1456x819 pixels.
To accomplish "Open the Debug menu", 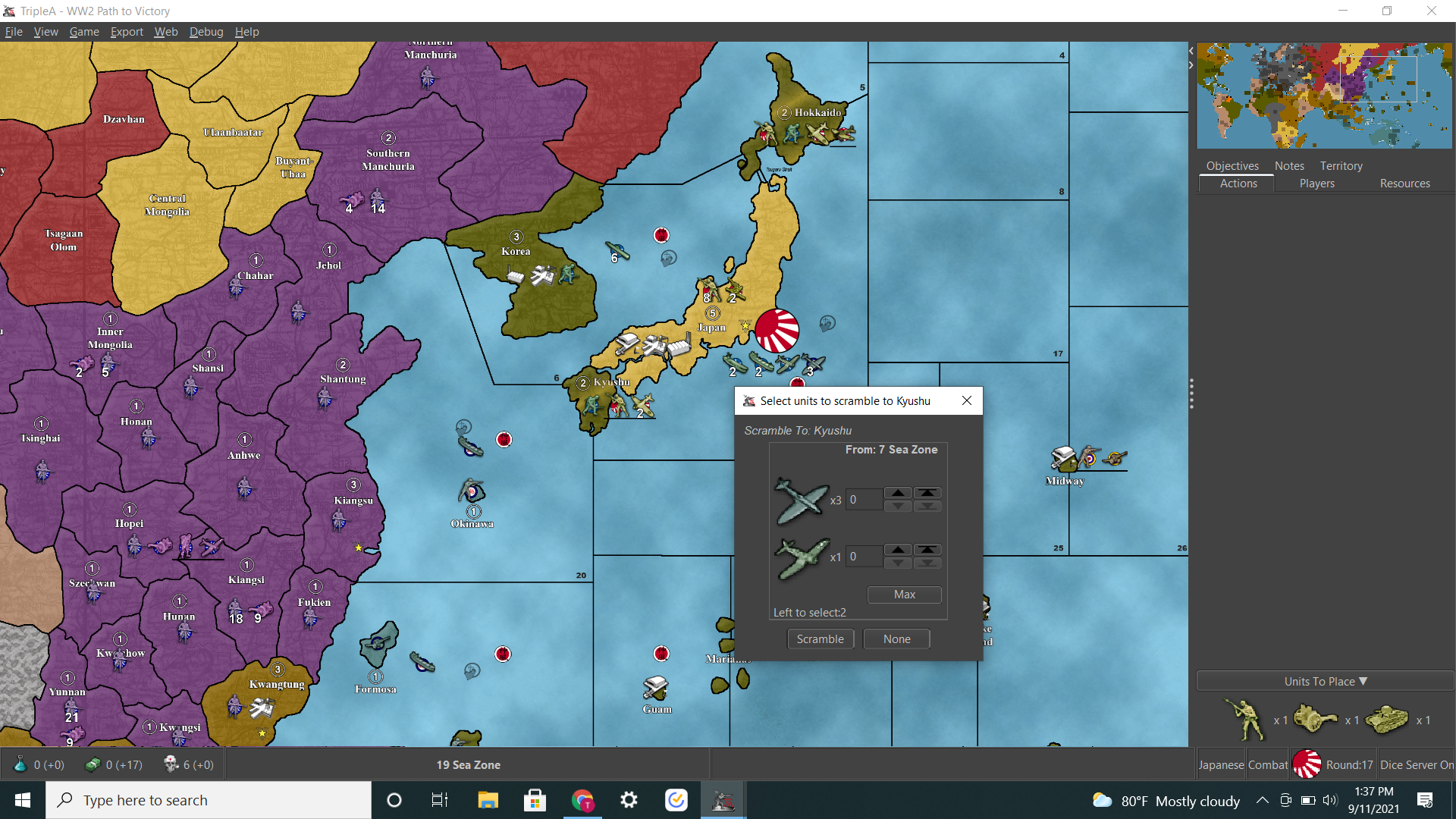I will pos(206,32).
